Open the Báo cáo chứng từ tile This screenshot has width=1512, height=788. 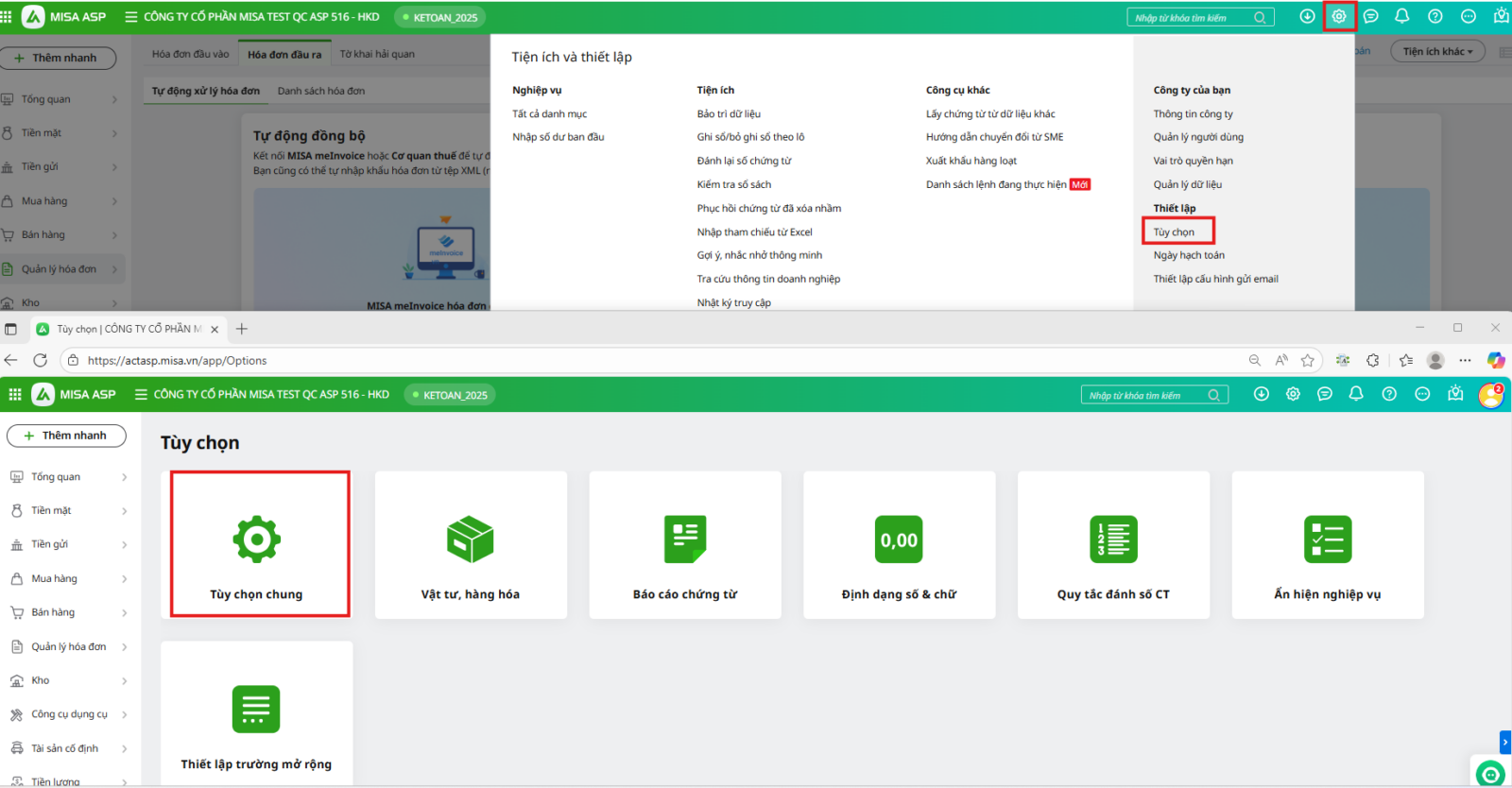685,545
